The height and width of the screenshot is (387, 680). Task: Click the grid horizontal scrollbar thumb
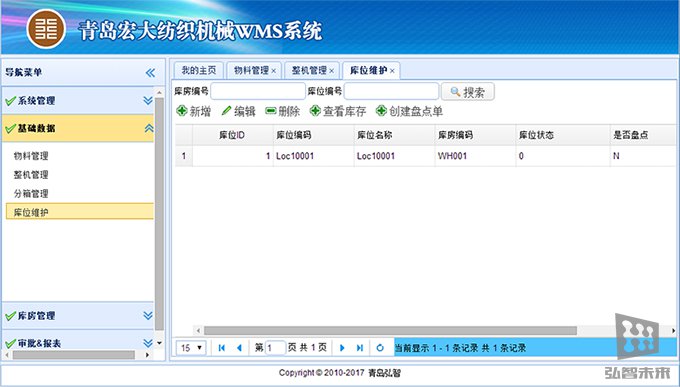[390, 331]
